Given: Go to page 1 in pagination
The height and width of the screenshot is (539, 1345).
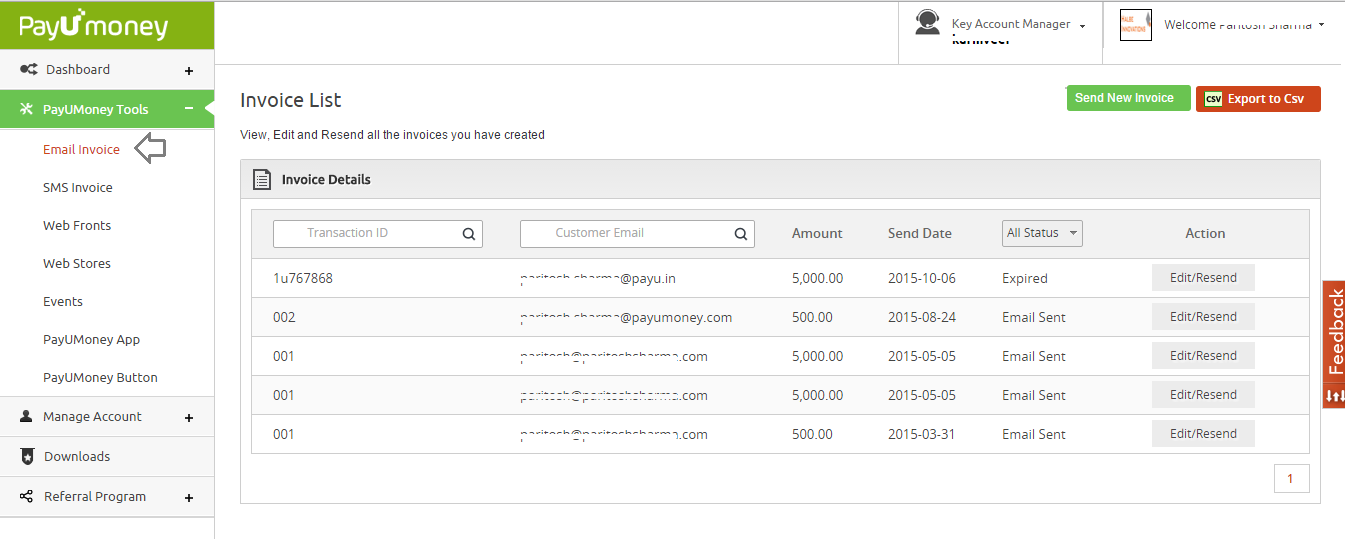Looking at the screenshot, I should tap(1291, 479).
